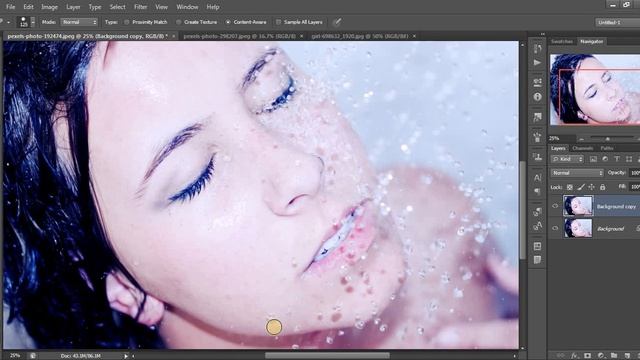Click the vertical canvas scrollbar
This screenshot has width=640, height=360.
click(x=523, y=210)
